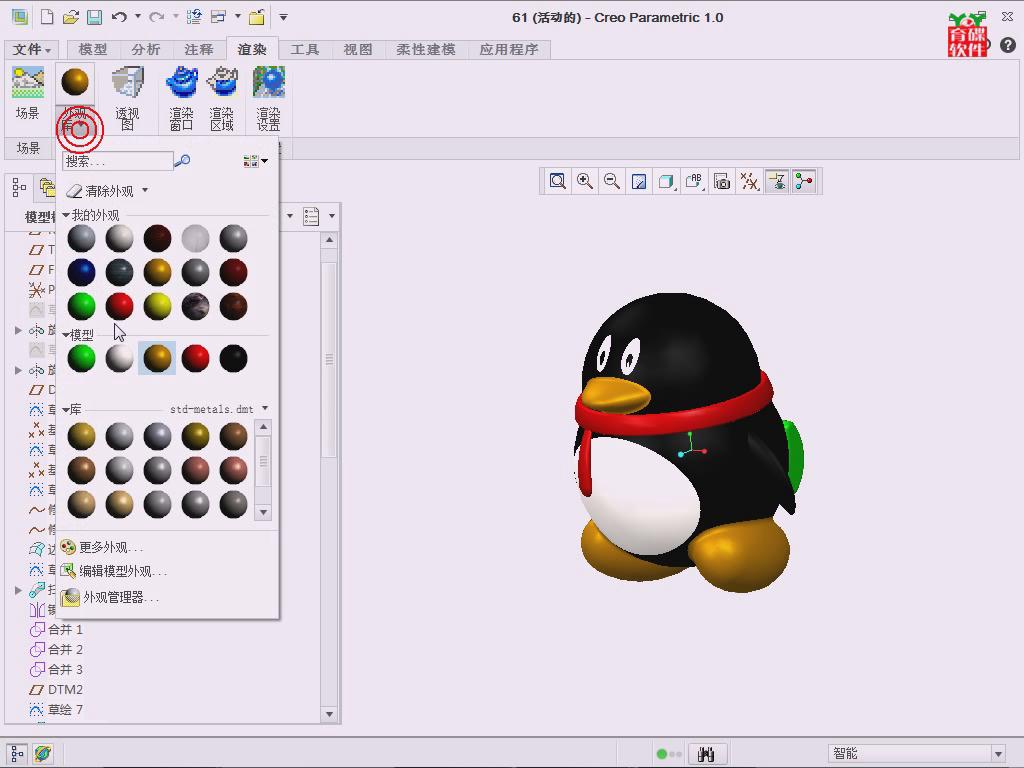Image resolution: width=1024 pixels, height=768 pixels.
Task: Click the 搜索 search field
Action: point(118,161)
